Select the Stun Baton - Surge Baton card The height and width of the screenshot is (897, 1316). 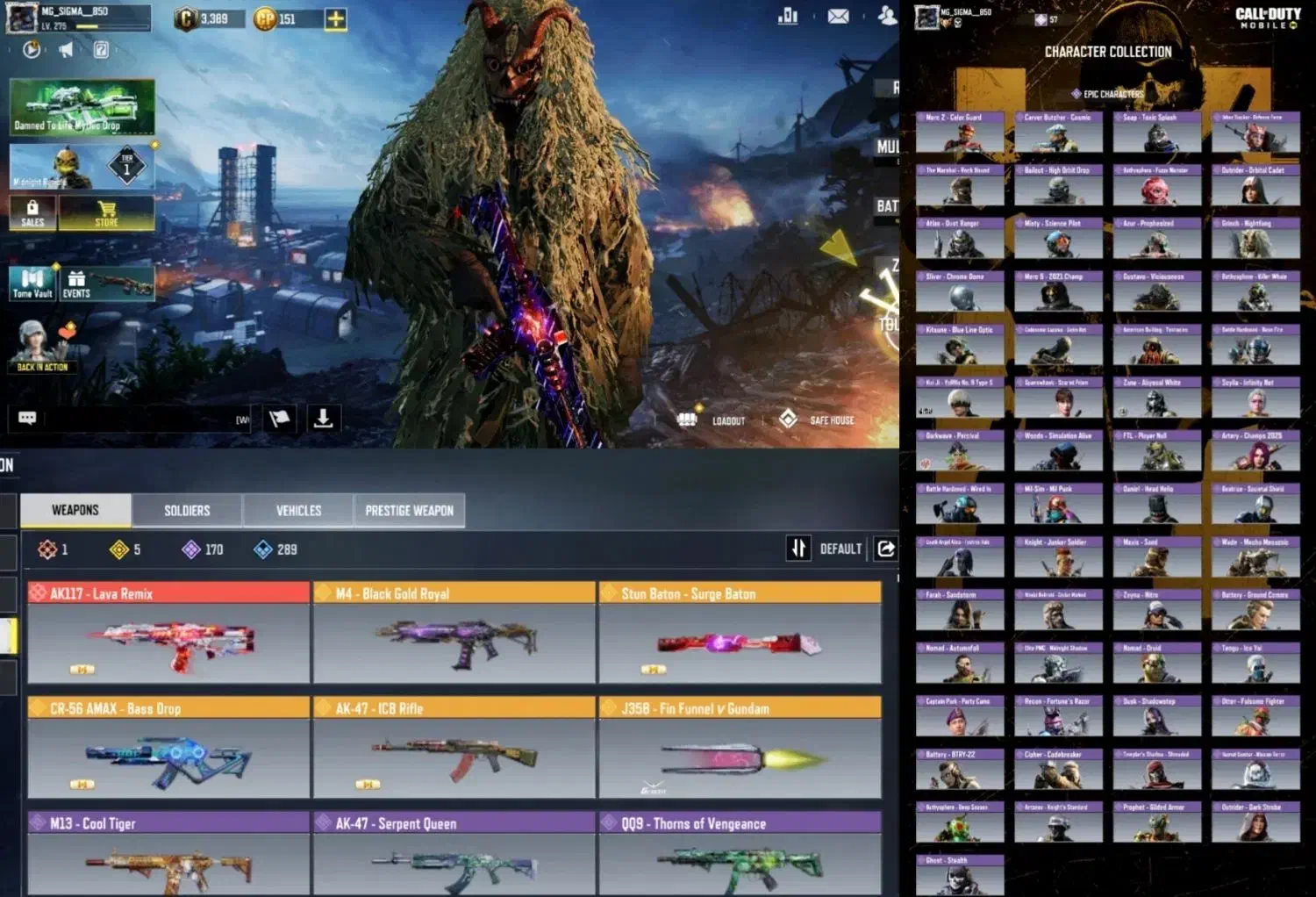[740, 632]
